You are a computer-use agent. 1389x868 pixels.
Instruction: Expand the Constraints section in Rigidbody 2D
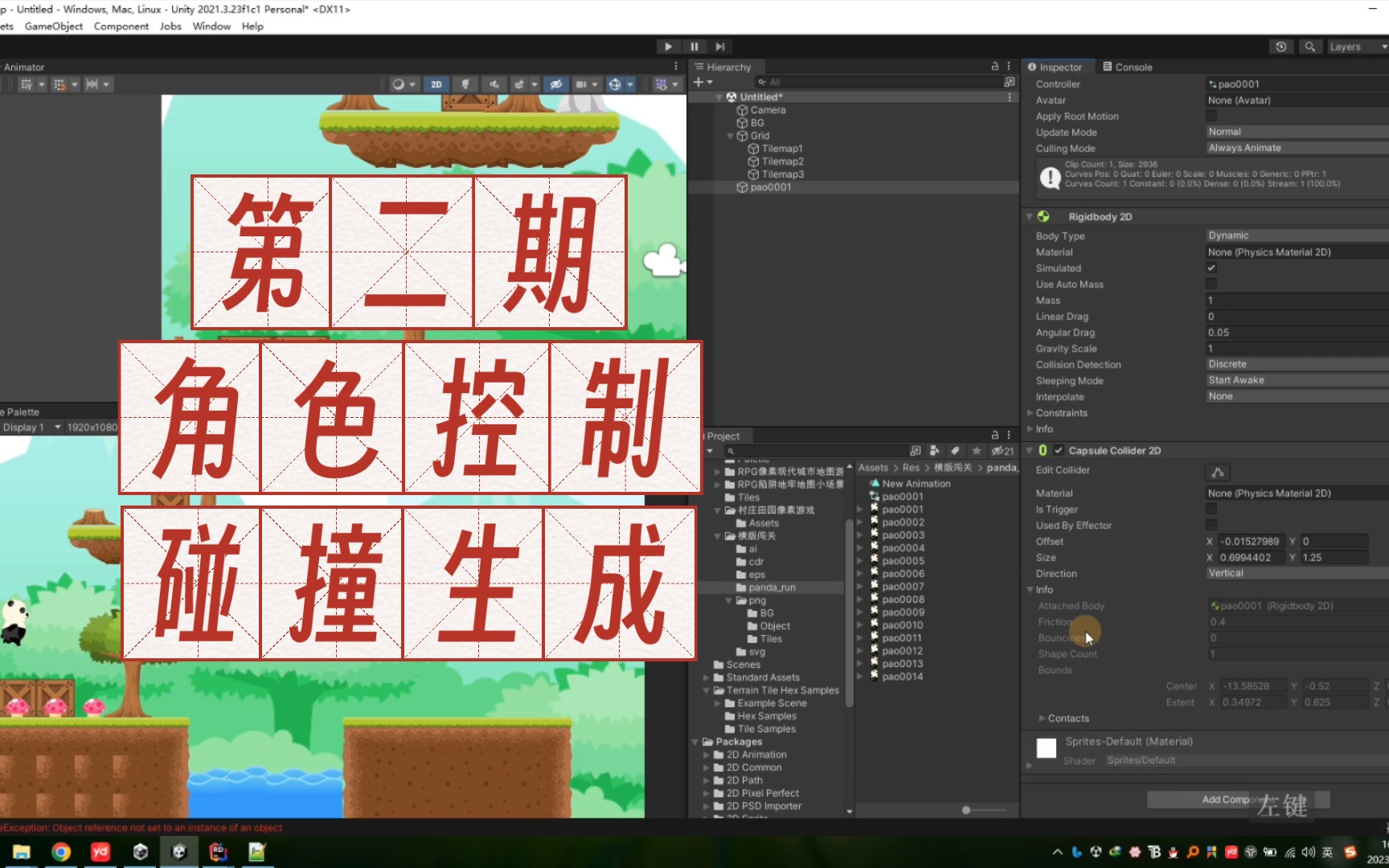1030,412
